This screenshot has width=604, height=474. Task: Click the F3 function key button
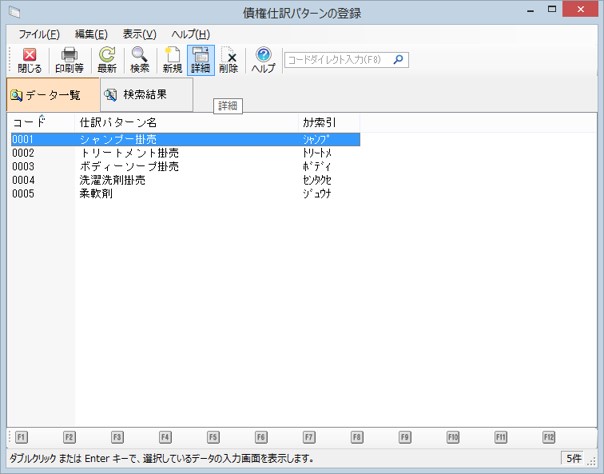click(117, 437)
